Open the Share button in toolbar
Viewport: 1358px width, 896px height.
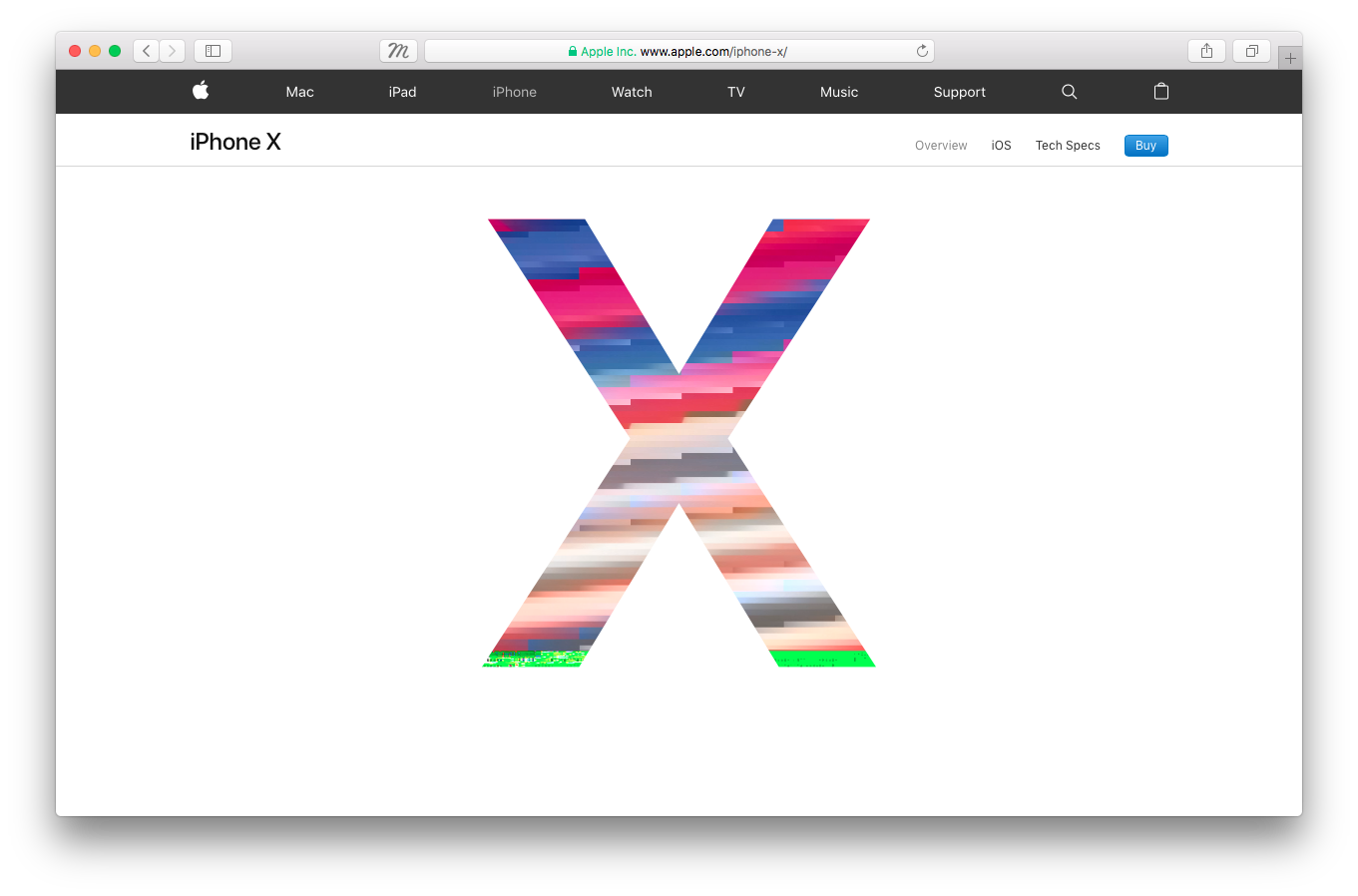(1207, 51)
